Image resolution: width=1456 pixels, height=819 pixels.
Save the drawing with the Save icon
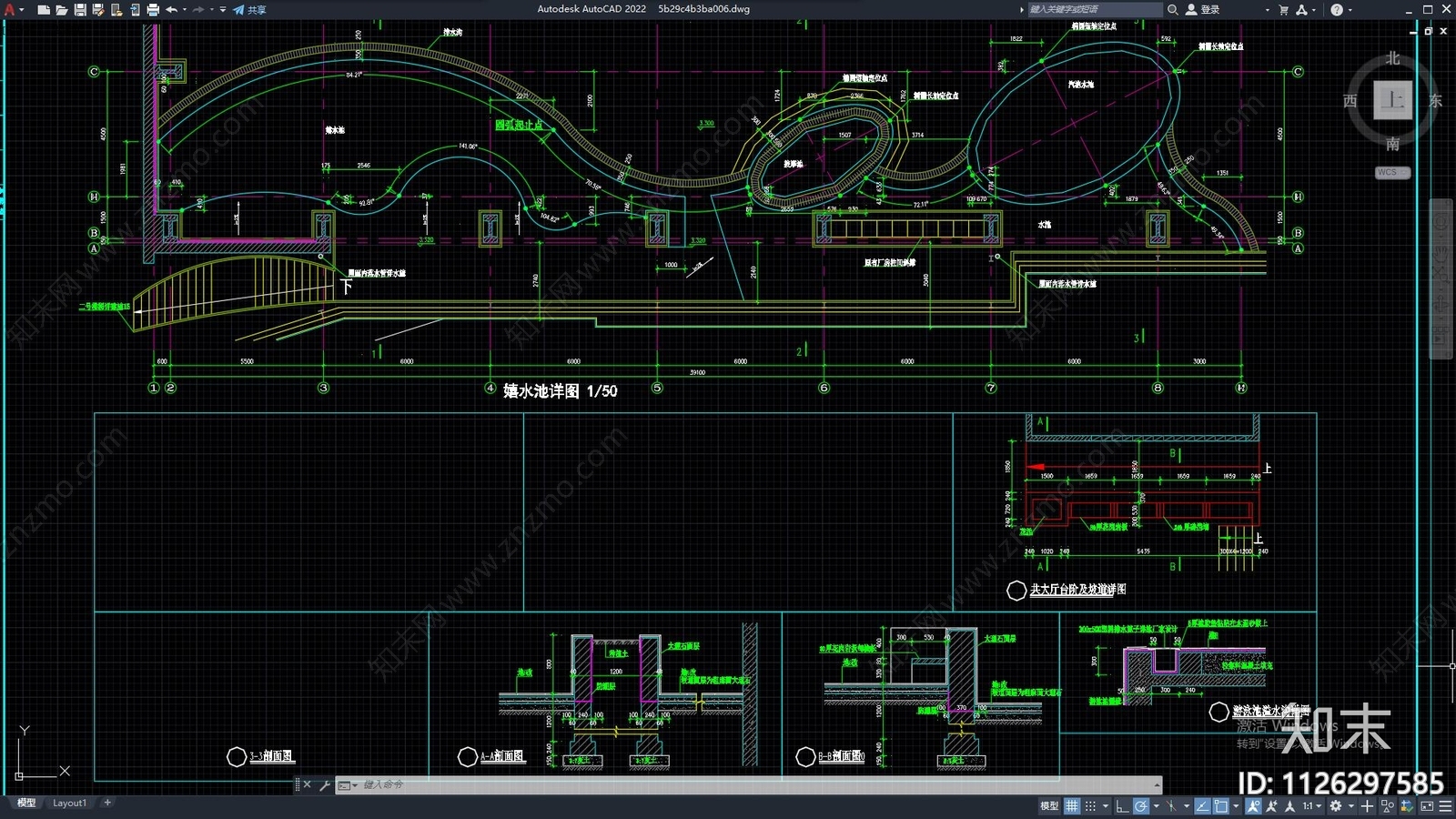pyautogui.click(x=79, y=9)
